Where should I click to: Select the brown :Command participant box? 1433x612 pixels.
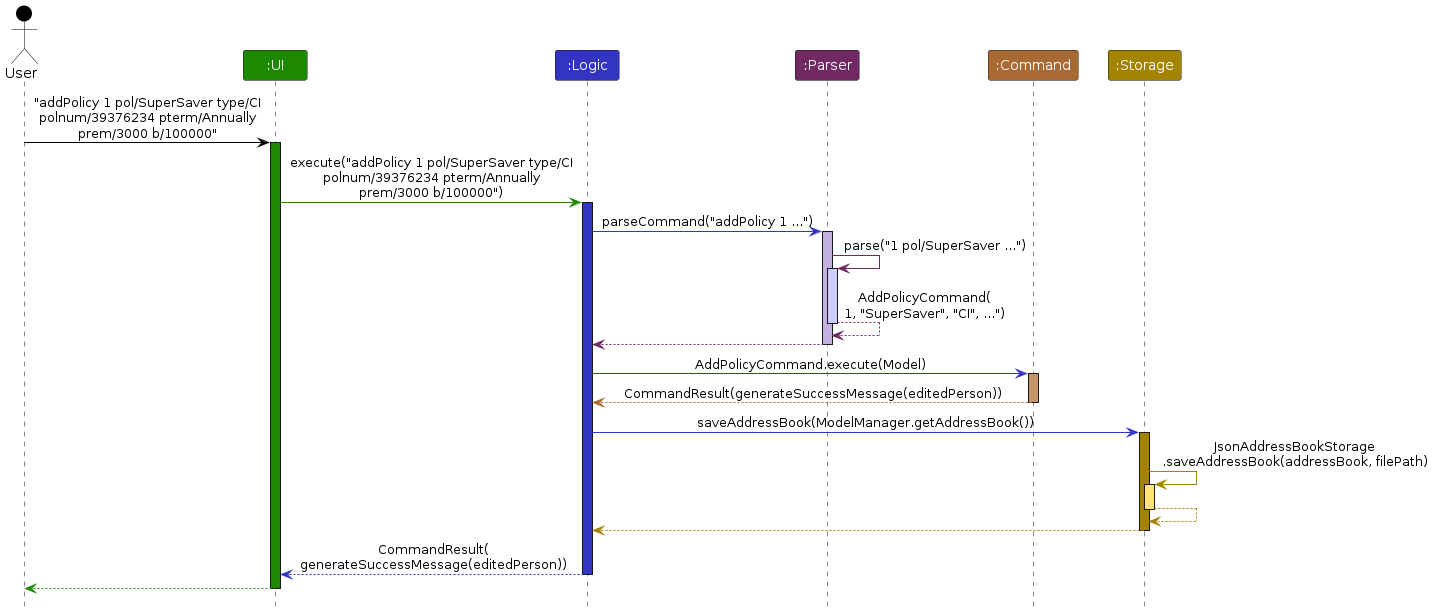pyautogui.click(x=1032, y=65)
